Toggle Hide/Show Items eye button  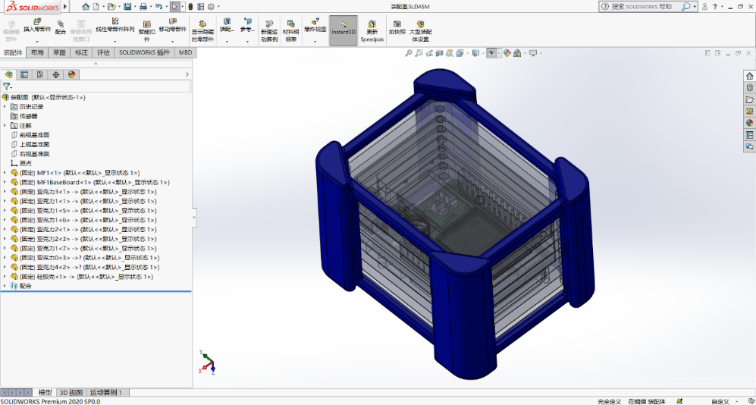(490, 54)
